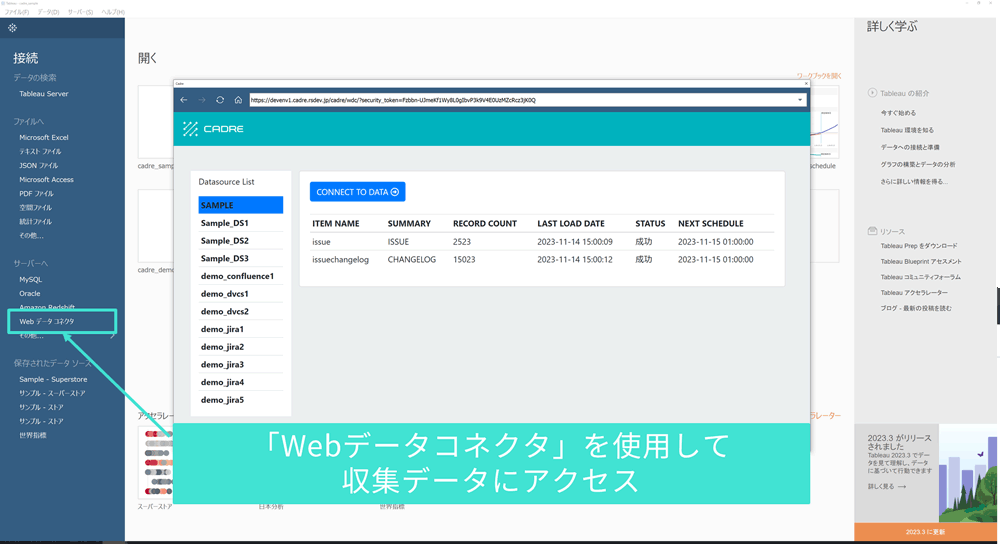Select Sample_DS3 datasource

tap(240, 258)
